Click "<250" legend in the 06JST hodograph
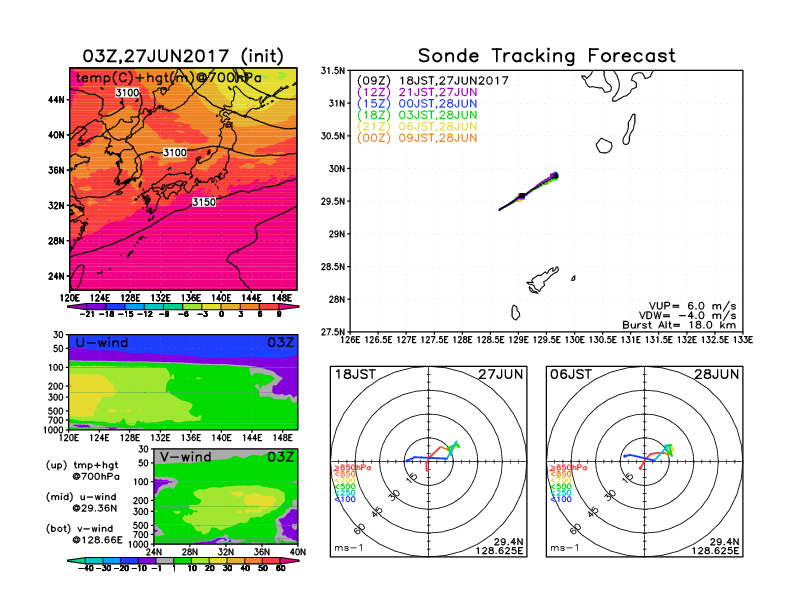792x612 pixels. (x=561, y=493)
